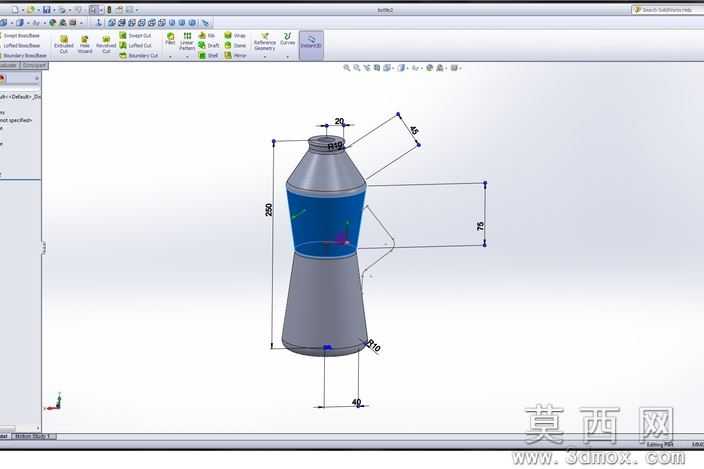Screen dimensions: 704x469
Task: Click the Swept Cut feature
Action: coord(135,35)
